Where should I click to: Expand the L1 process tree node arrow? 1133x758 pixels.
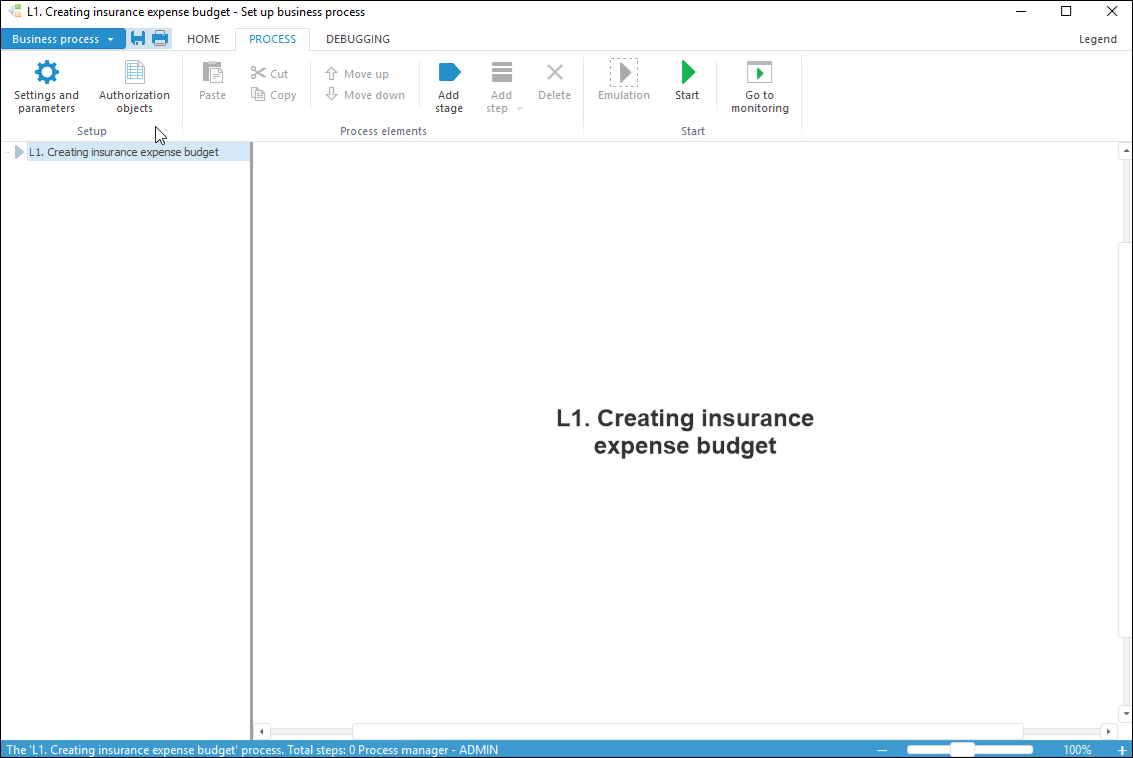(x=19, y=152)
